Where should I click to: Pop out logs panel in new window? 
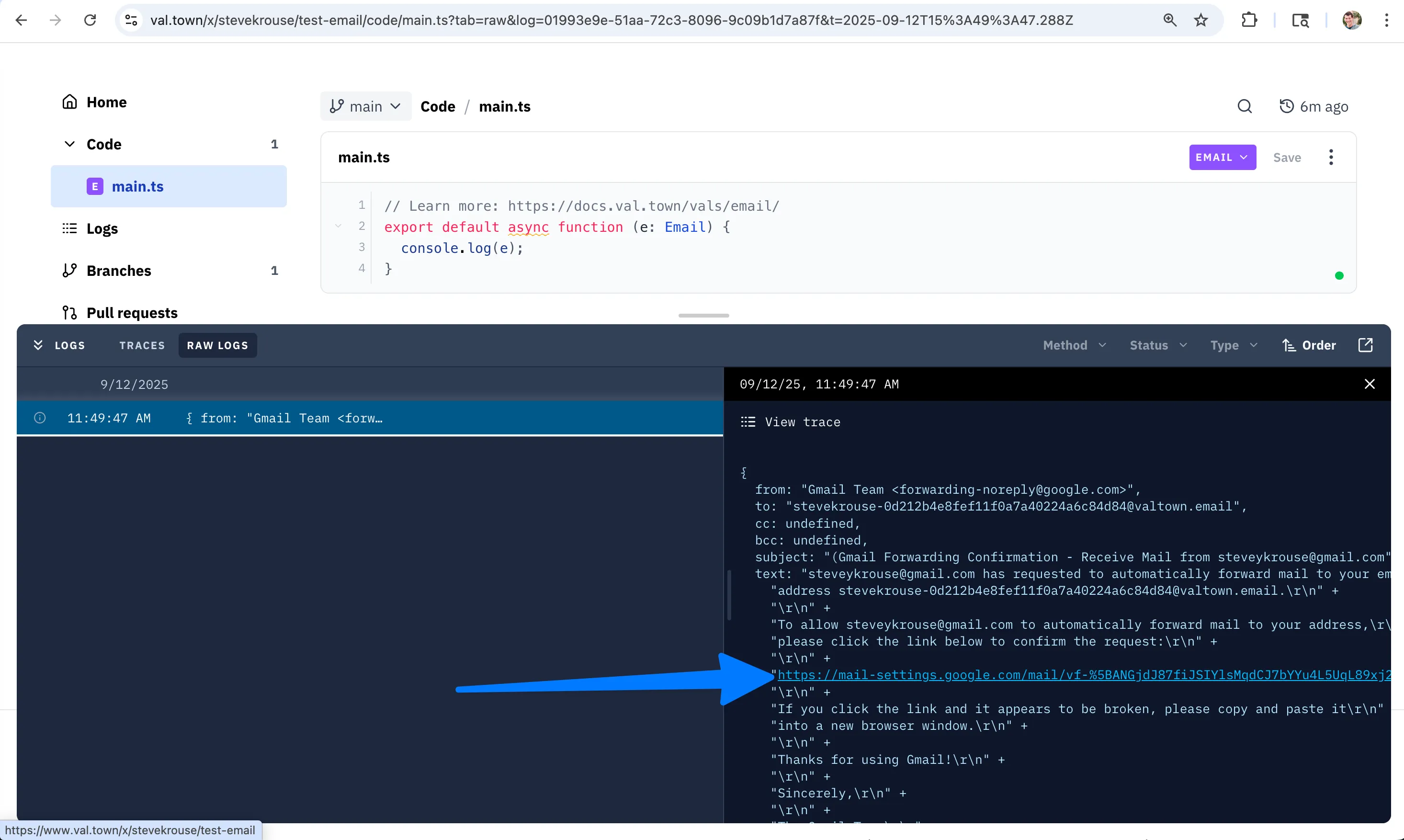pyautogui.click(x=1365, y=345)
